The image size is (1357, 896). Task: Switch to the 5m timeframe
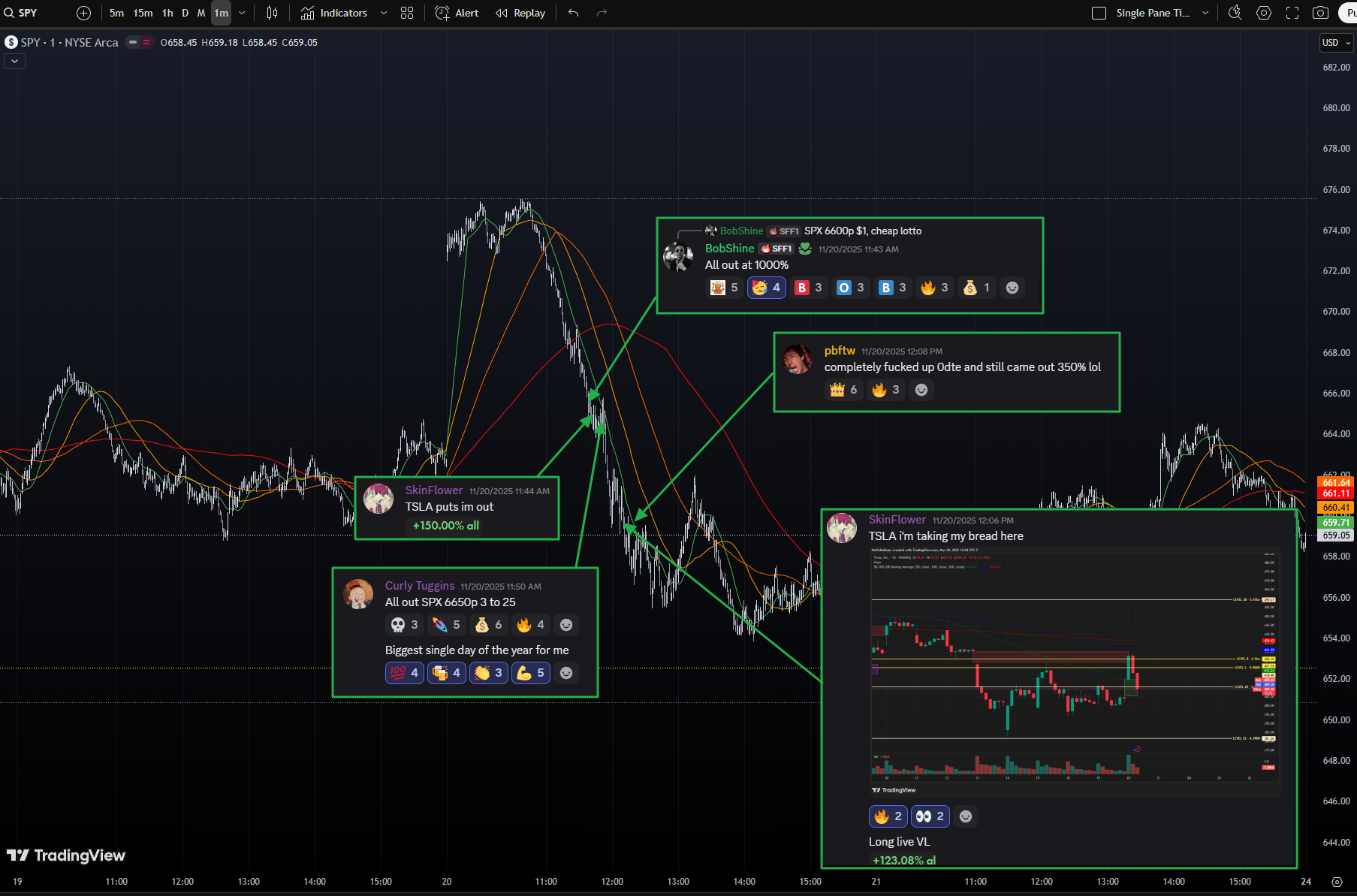pyautogui.click(x=116, y=13)
